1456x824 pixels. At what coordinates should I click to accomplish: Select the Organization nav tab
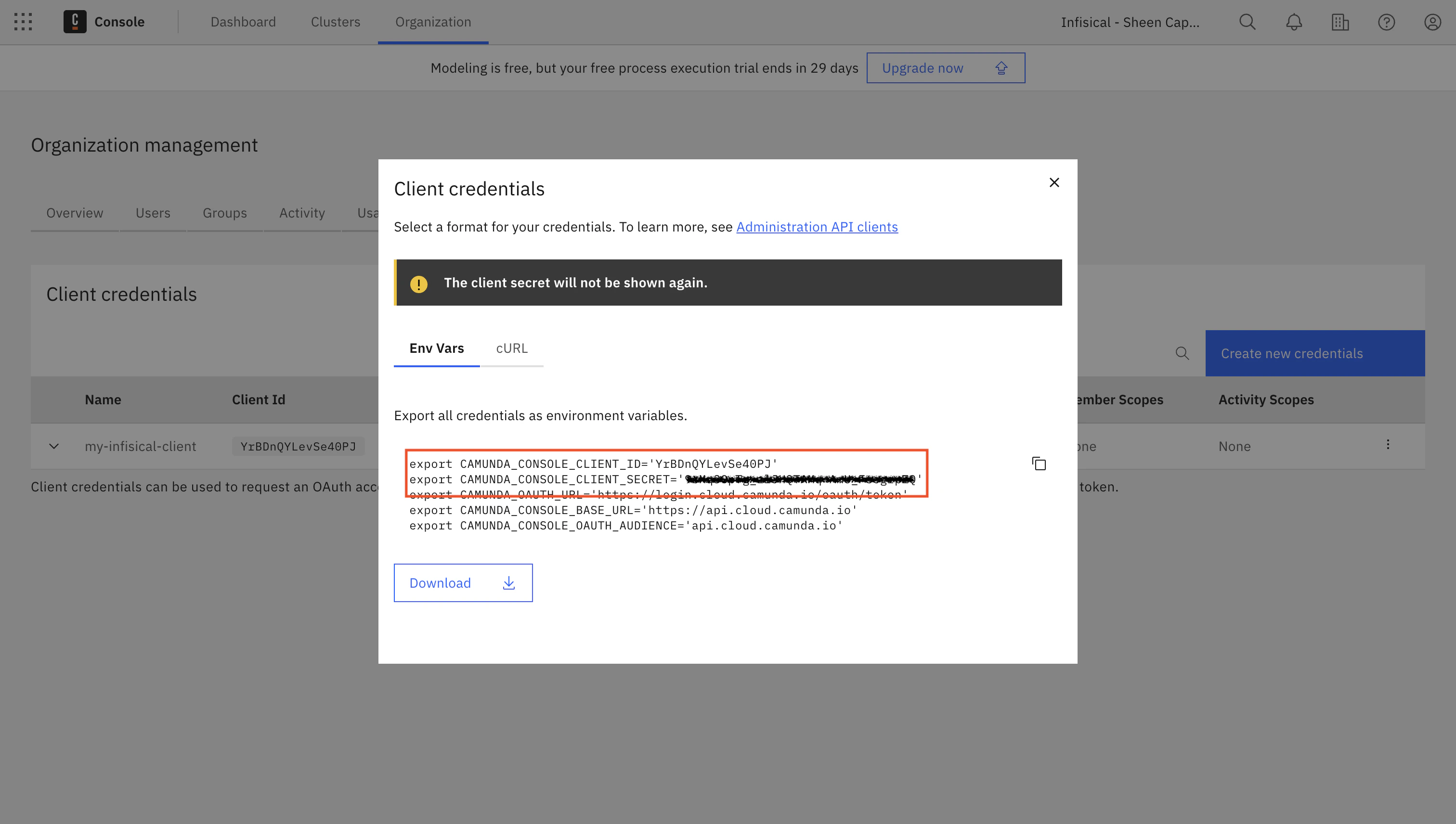[x=433, y=22]
